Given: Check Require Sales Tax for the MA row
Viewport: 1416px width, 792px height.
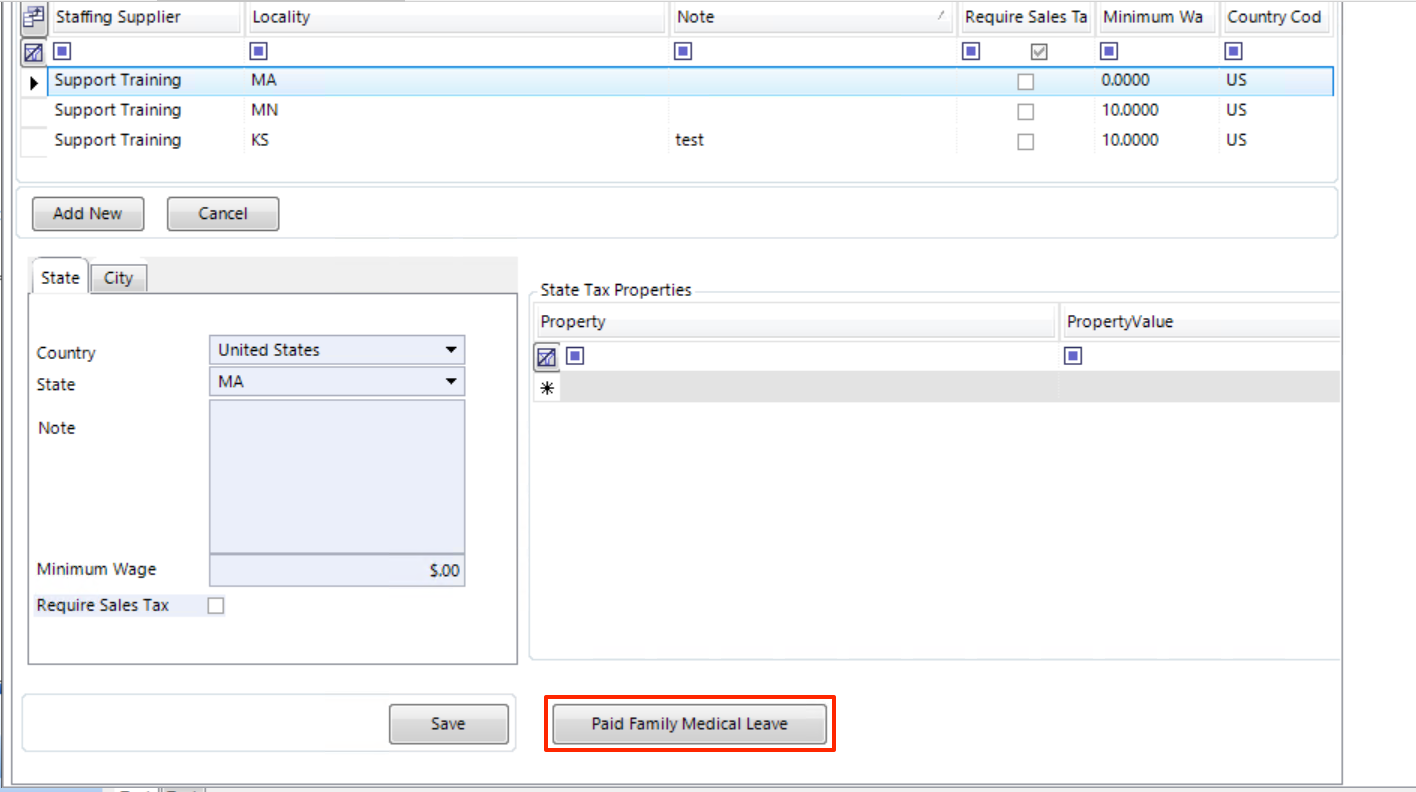Looking at the screenshot, I should (1025, 82).
